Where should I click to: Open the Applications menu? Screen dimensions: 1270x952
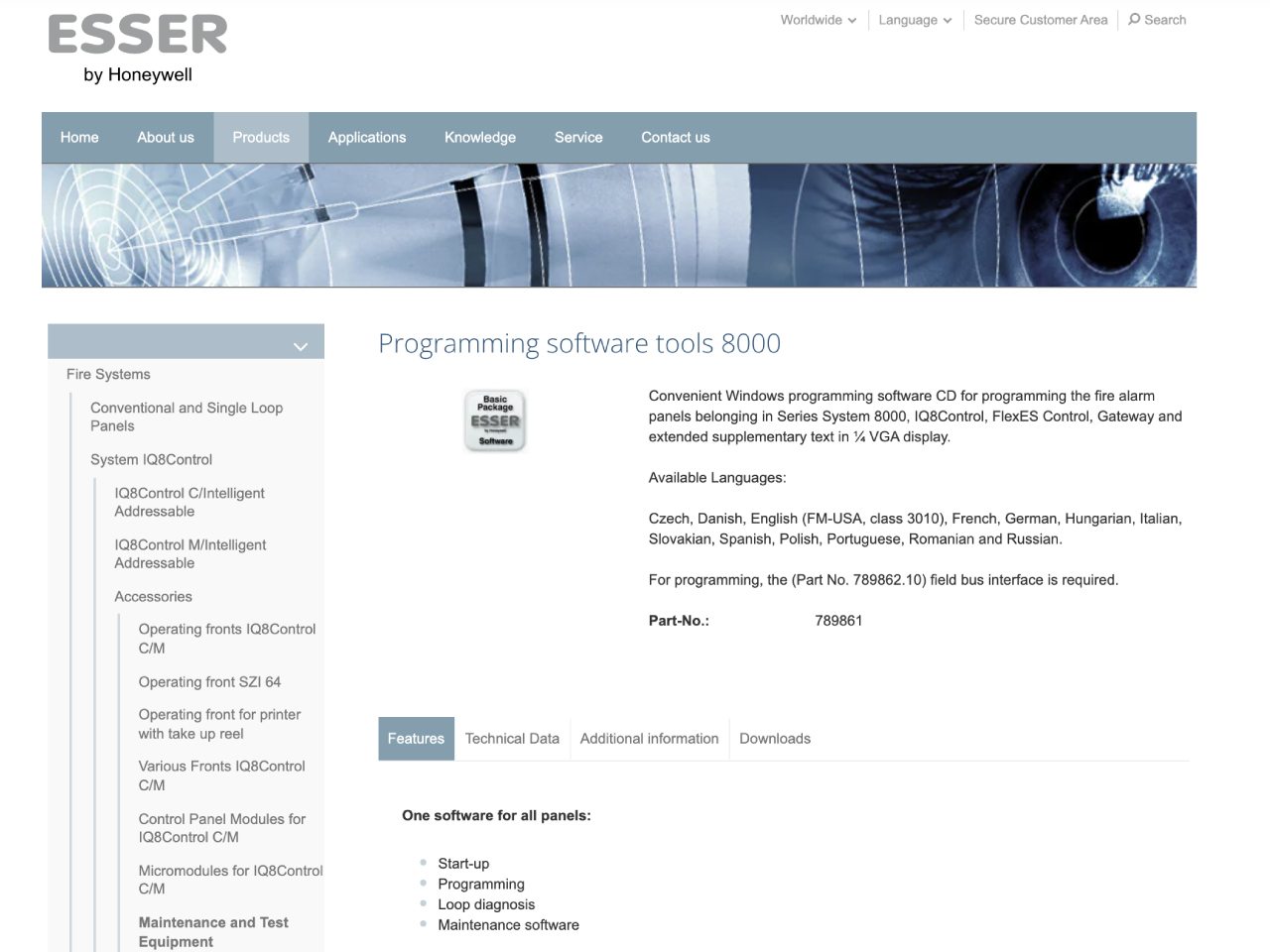click(367, 137)
